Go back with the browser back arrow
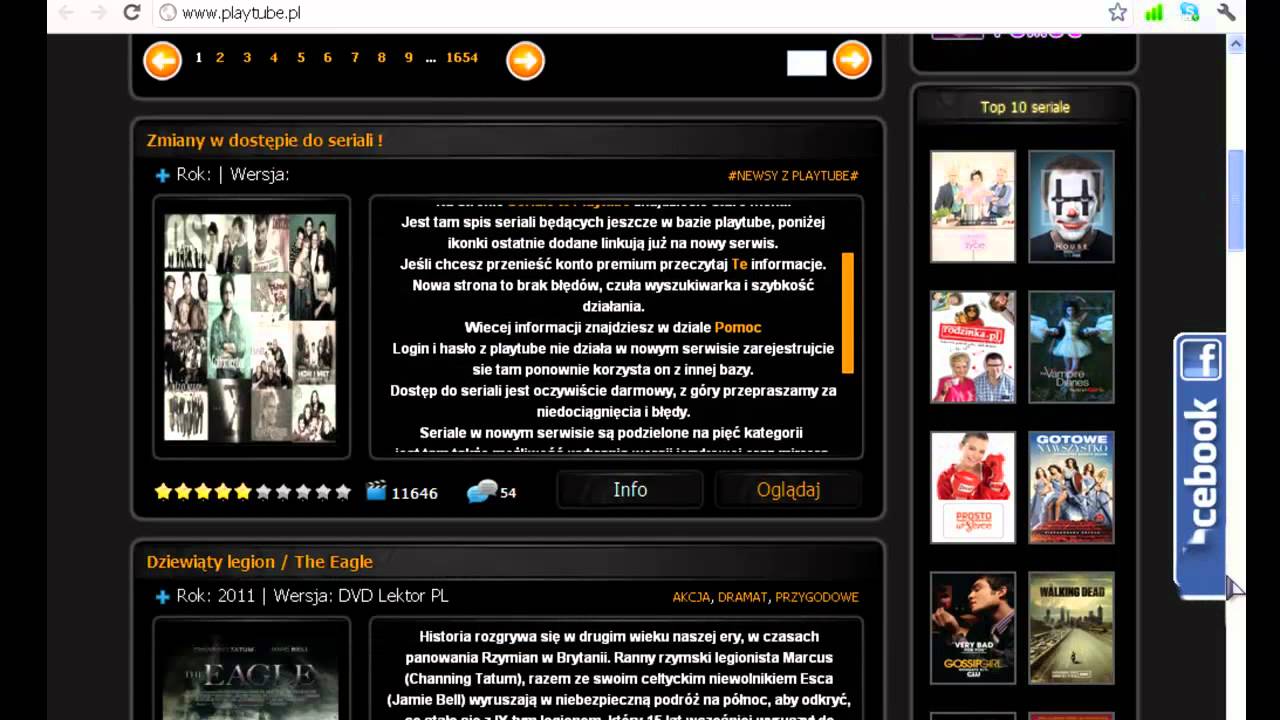 pyautogui.click(x=66, y=13)
